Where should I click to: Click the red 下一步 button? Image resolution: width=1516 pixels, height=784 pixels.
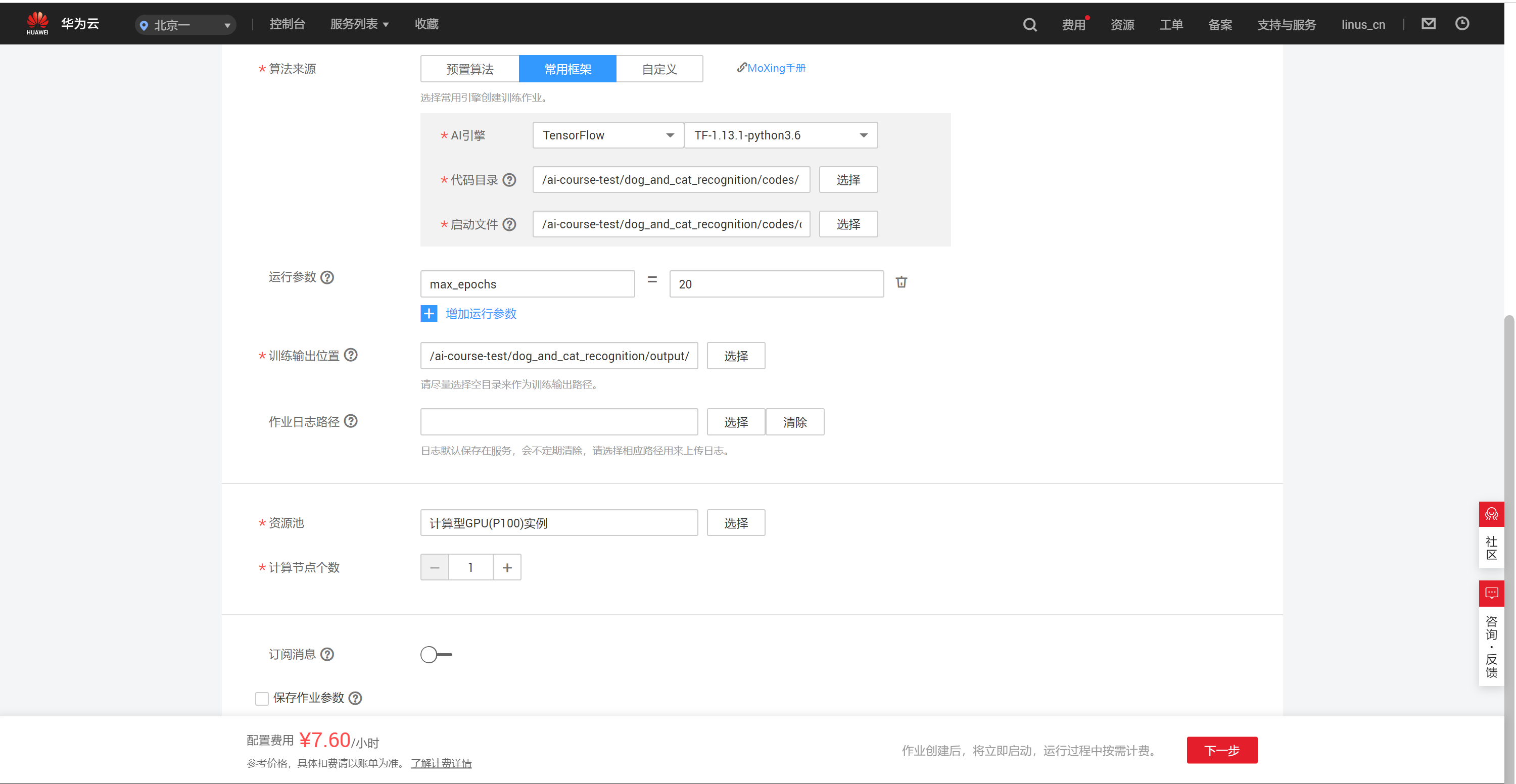pyautogui.click(x=1221, y=751)
